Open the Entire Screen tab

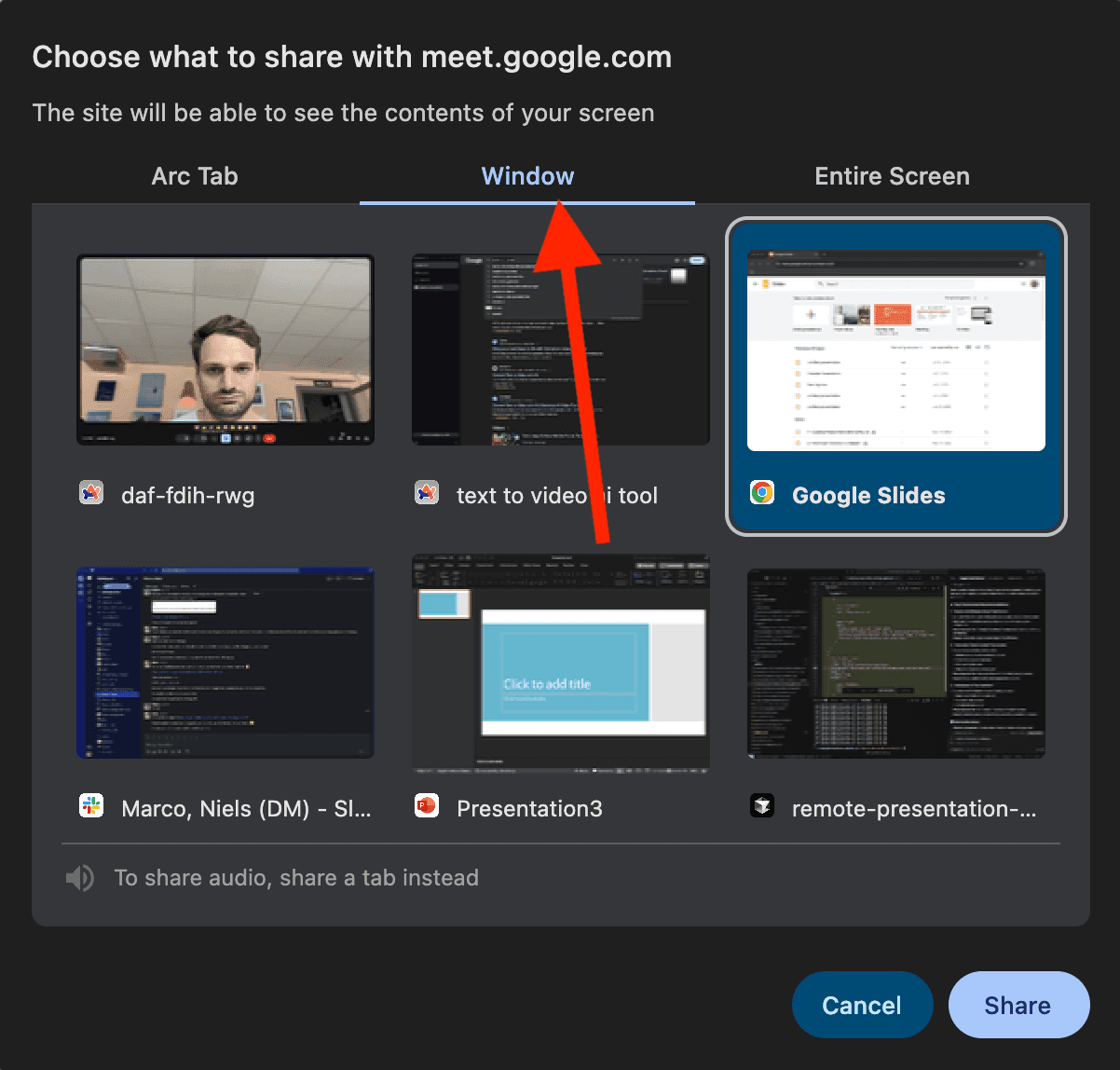[892, 176]
